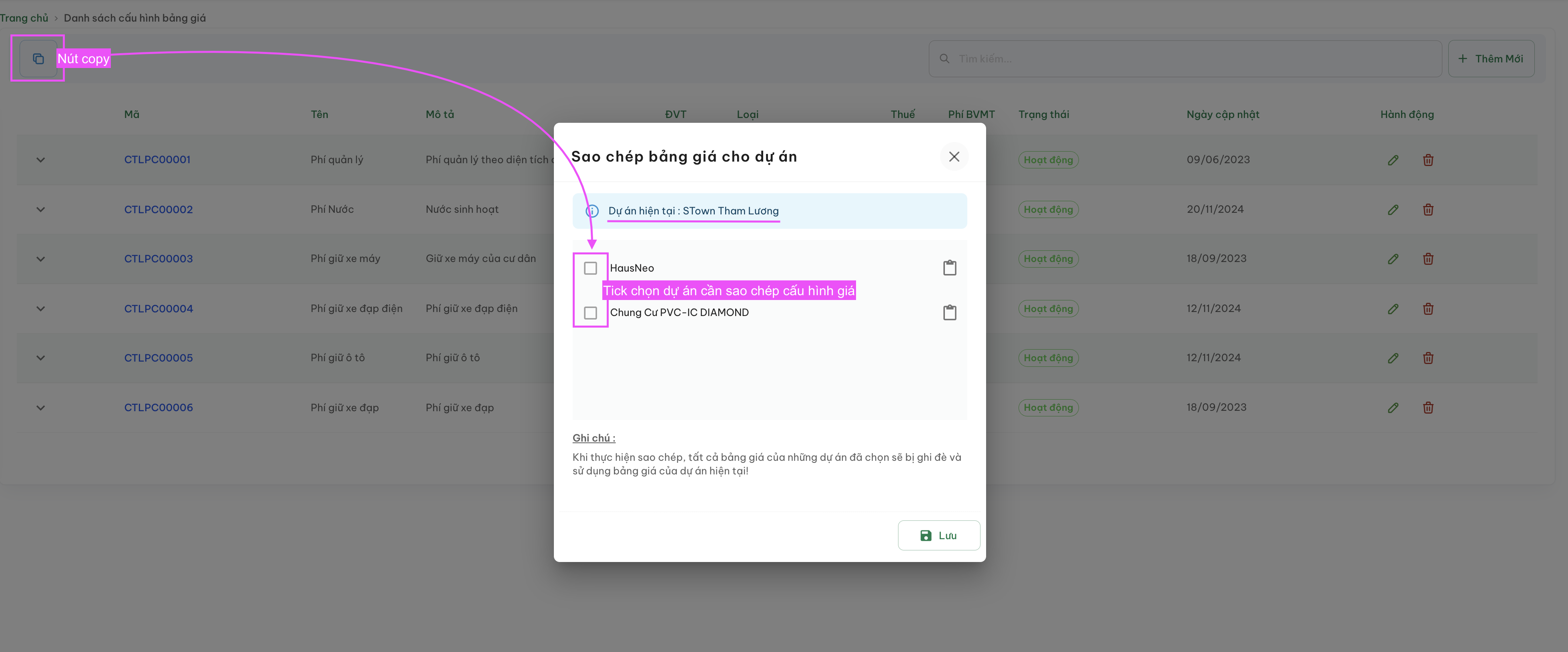The width and height of the screenshot is (1568, 652).
Task: Click the Thêm Mới button
Action: pyautogui.click(x=1491, y=58)
